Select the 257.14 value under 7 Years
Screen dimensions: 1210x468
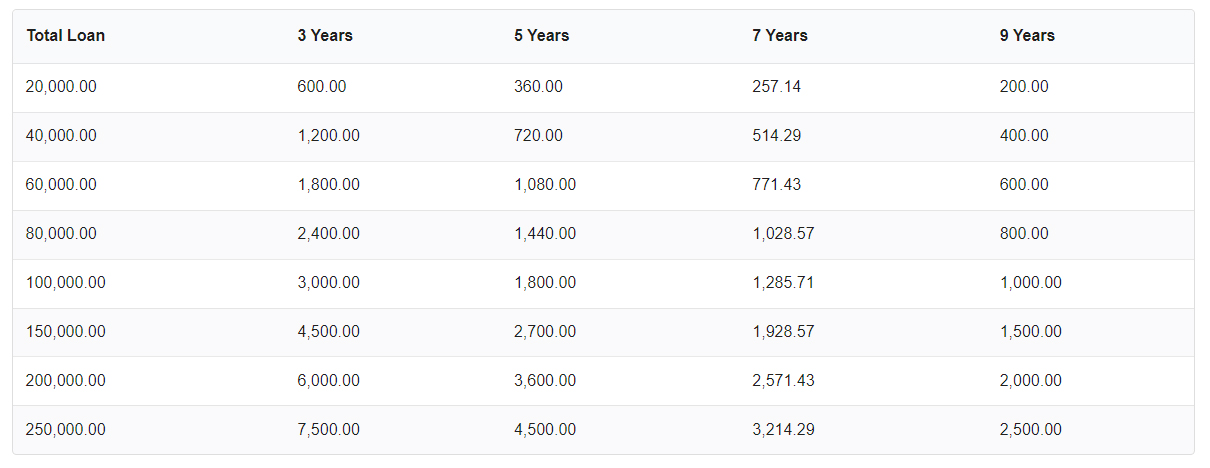(x=777, y=87)
